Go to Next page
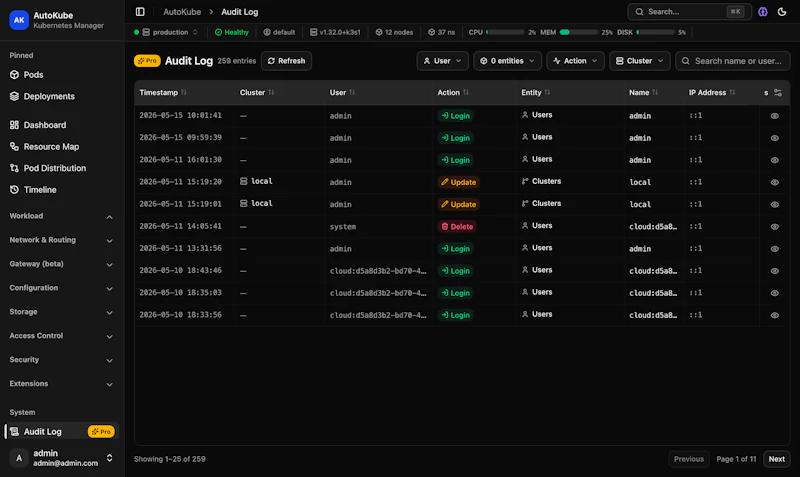 pyautogui.click(x=777, y=459)
